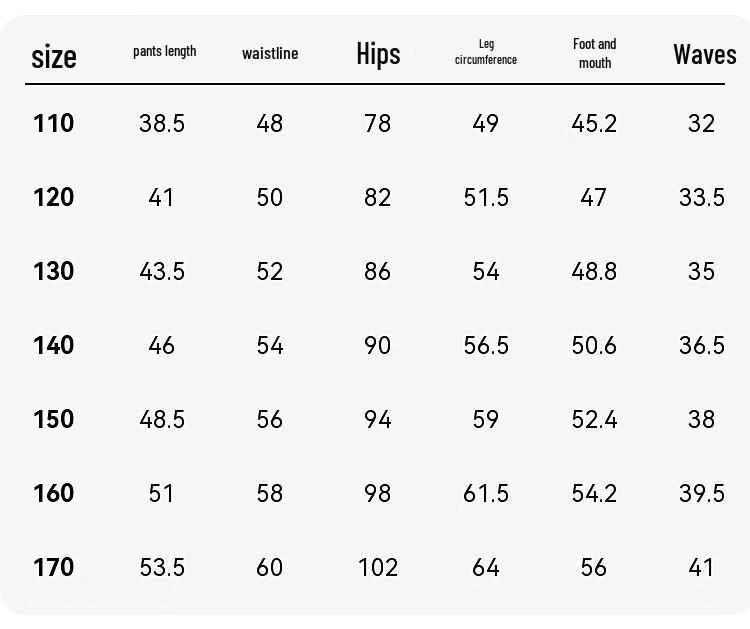Select the pants length column header
The height and width of the screenshot is (629, 750).
(x=165, y=51)
